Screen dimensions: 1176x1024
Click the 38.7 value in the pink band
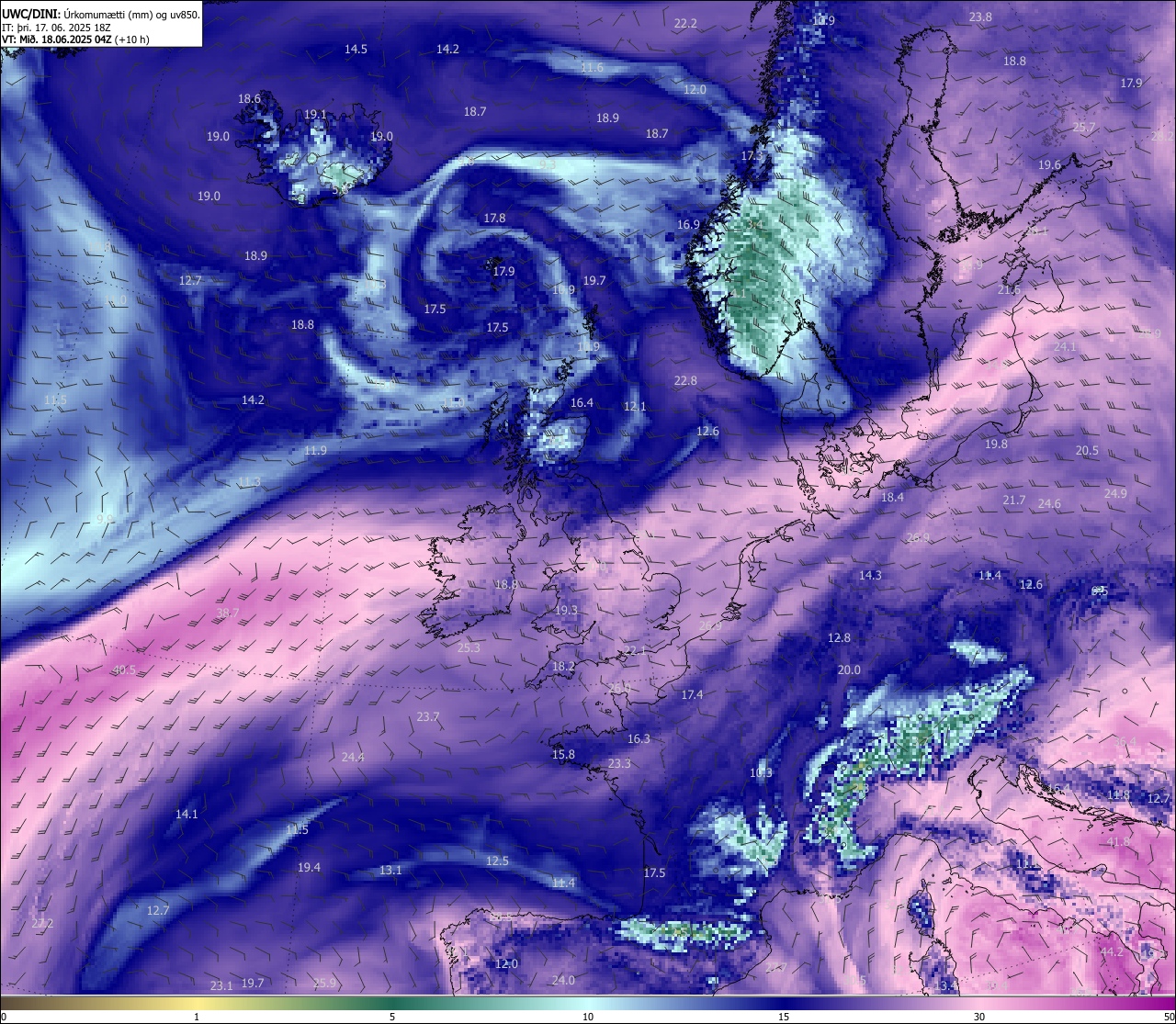[x=227, y=613]
